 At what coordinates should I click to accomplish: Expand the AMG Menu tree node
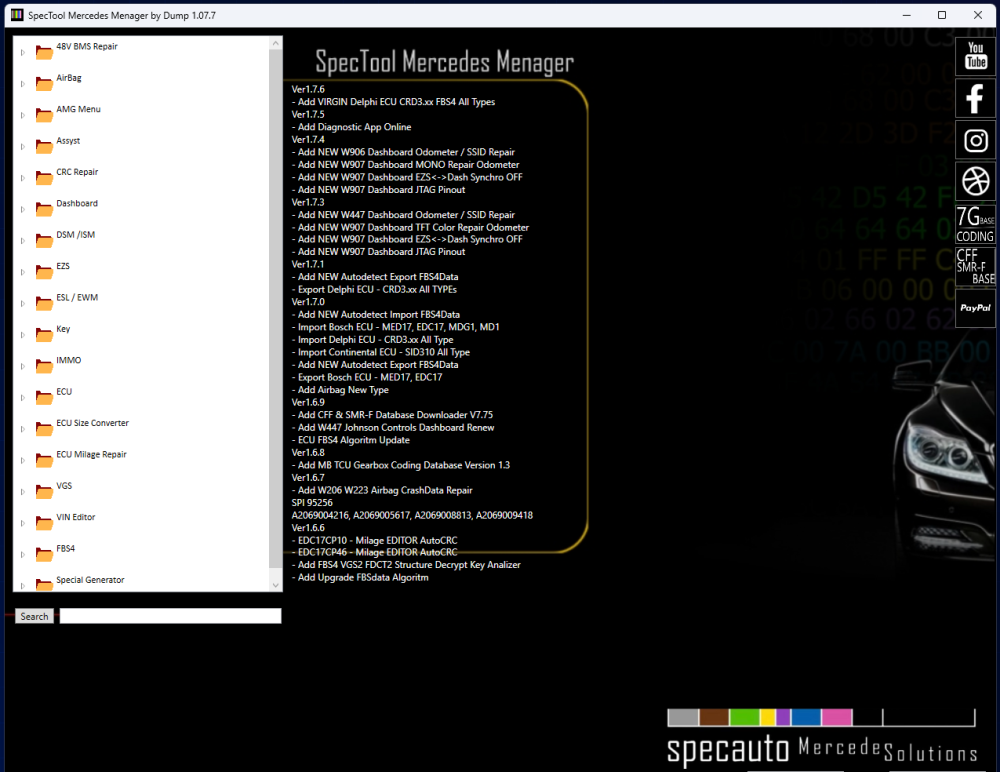22,115
